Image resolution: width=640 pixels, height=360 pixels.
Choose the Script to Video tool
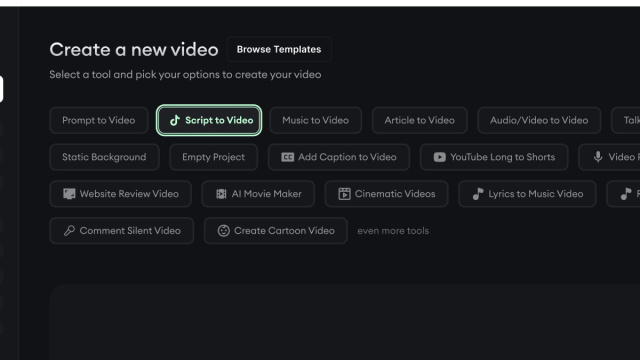point(209,120)
